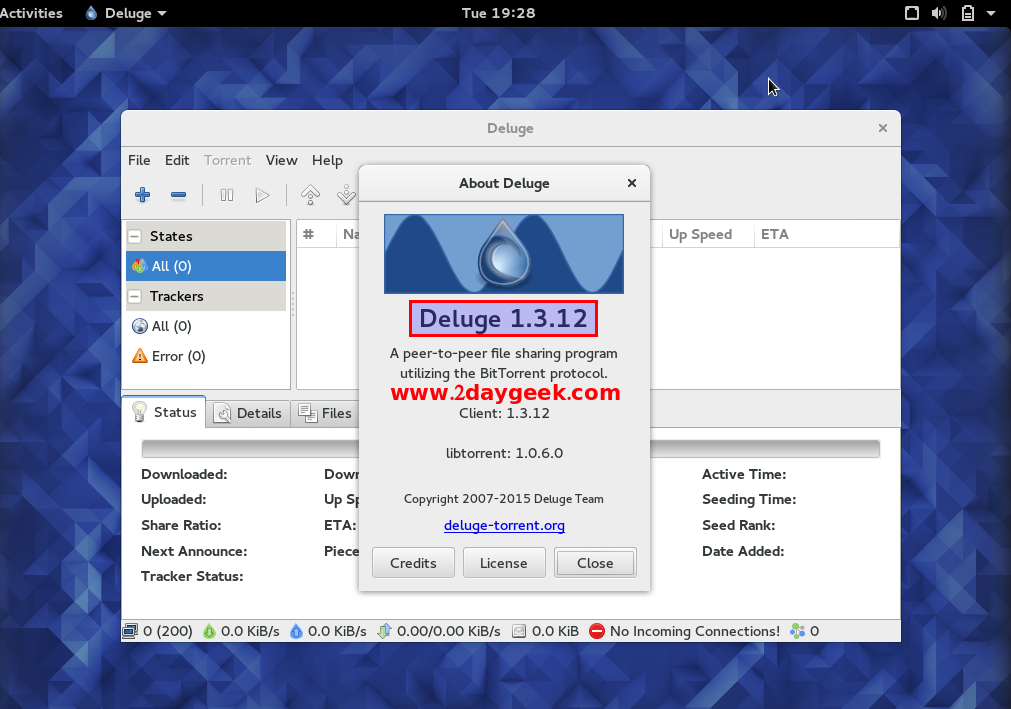Select All (0) under Trackers
Viewport: 1011px width, 709px height.
point(206,326)
